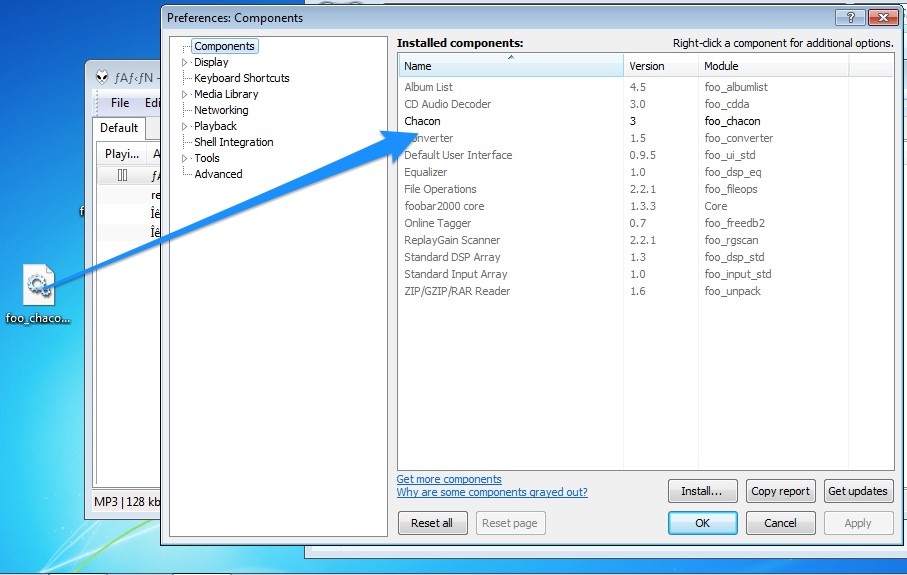Click version 0.9.5 in the components list

tap(642, 155)
